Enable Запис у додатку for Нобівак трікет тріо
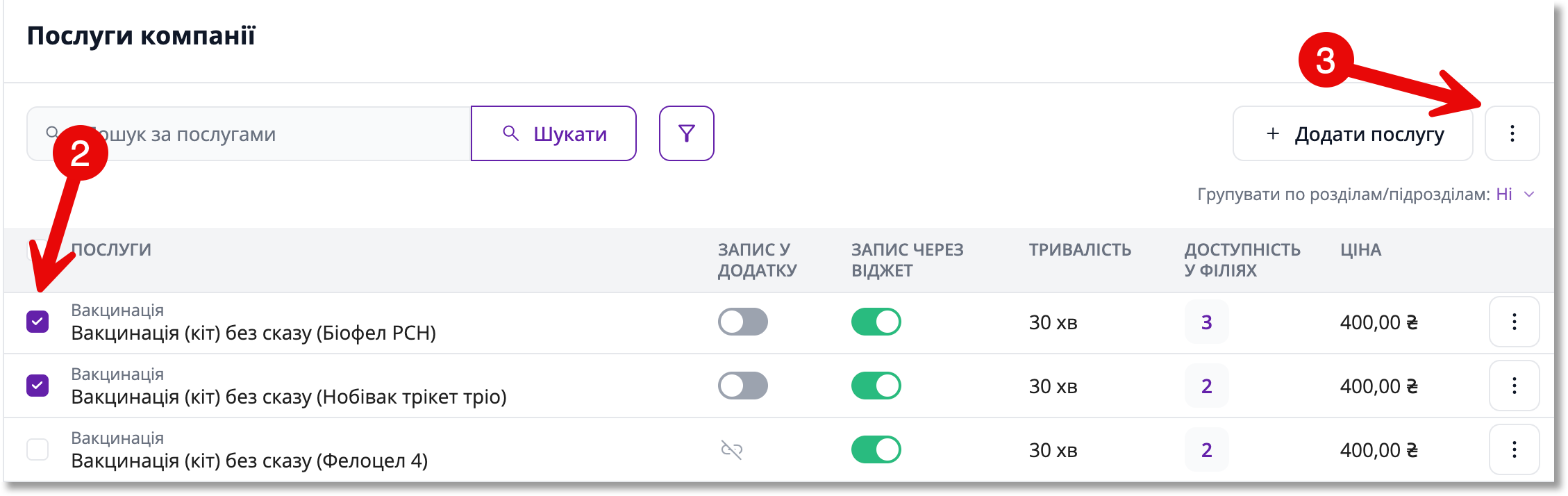The width and height of the screenshot is (1568, 496). tap(743, 386)
